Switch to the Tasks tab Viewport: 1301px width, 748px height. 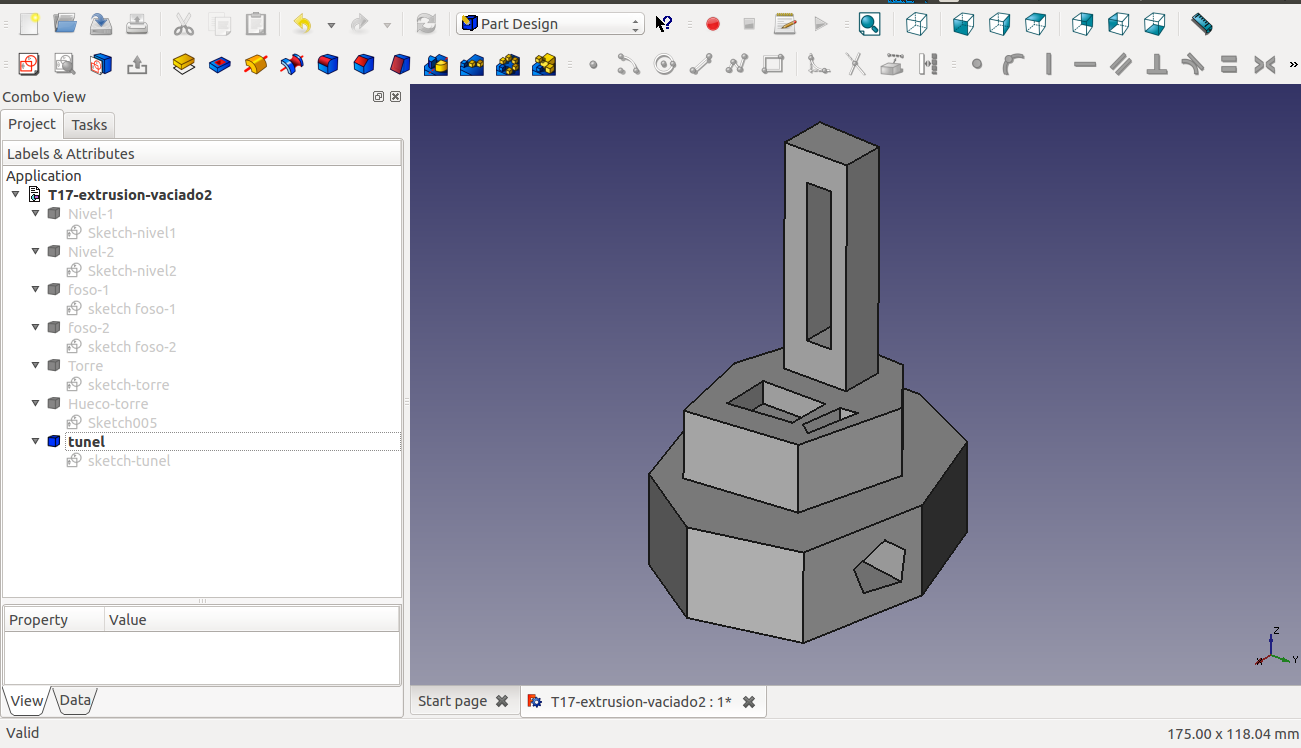point(89,125)
